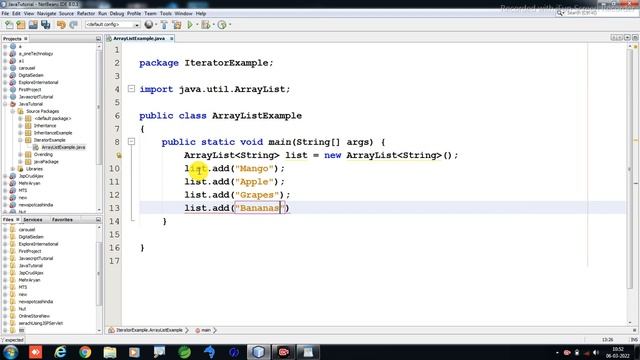This screenshot has height=360, width=640.
Task: Click the NetBeans cube icon in taskbar
Action: (258, 352)
